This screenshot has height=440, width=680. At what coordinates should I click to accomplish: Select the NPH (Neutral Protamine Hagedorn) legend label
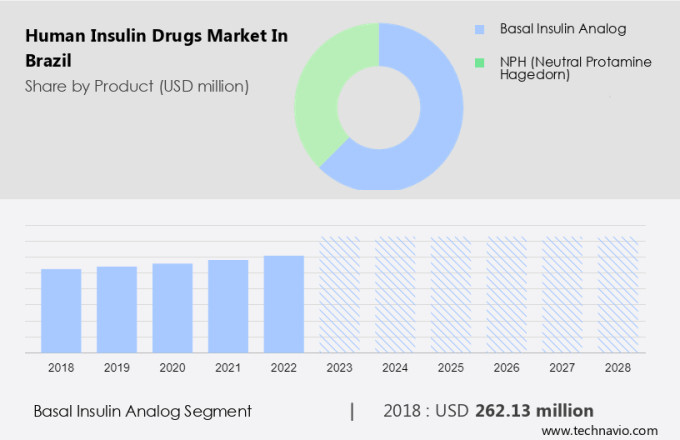click(x=575, y=69)
